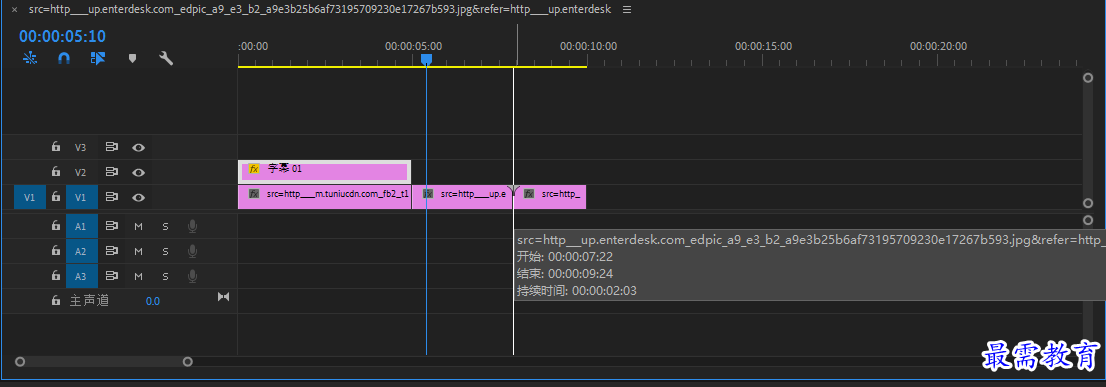Select the sequence name tab
Viewport: 1106px width, 387px height.
click(320, 10)
